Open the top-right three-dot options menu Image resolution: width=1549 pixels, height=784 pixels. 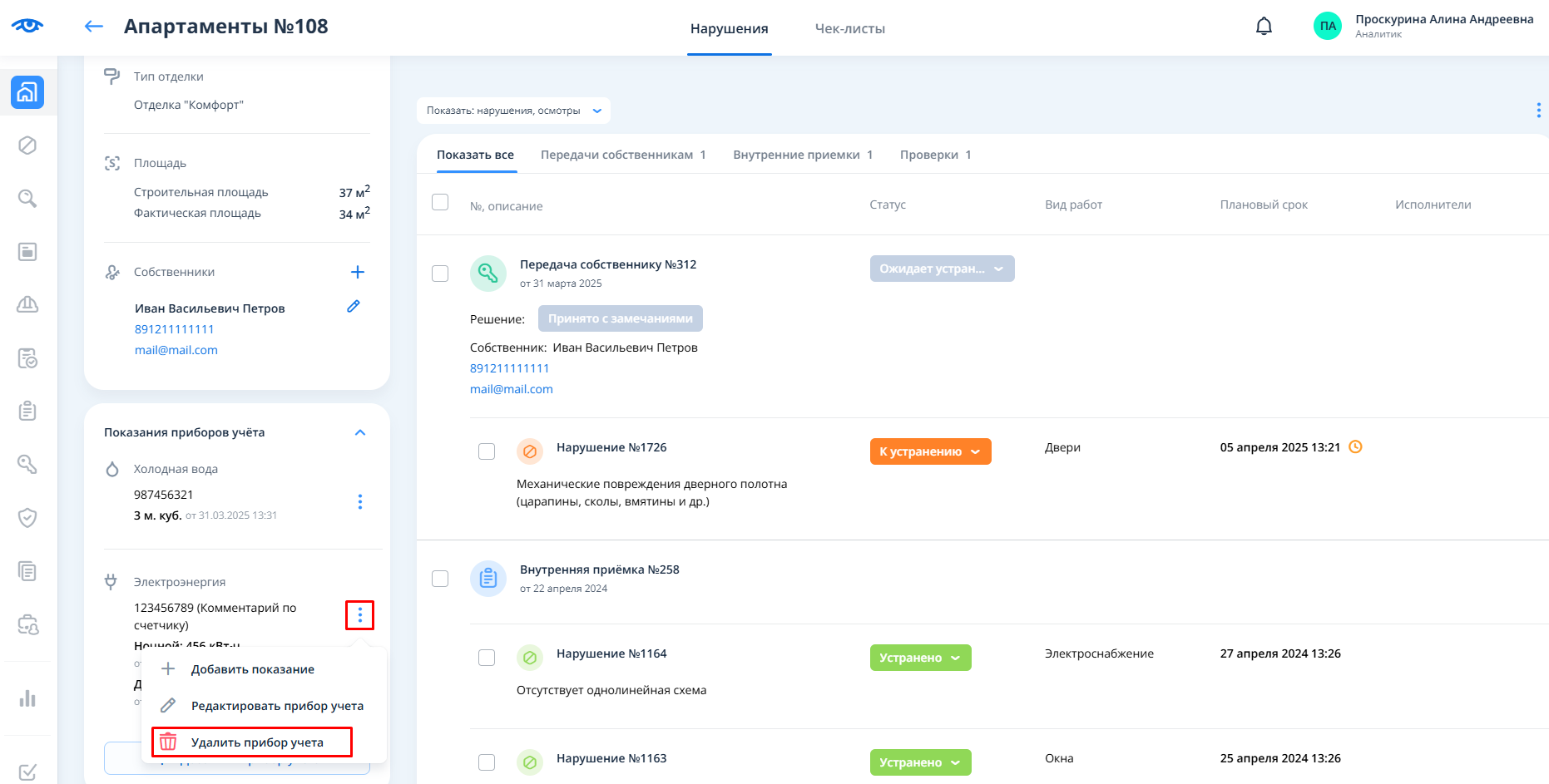(x=1538, y=111)
